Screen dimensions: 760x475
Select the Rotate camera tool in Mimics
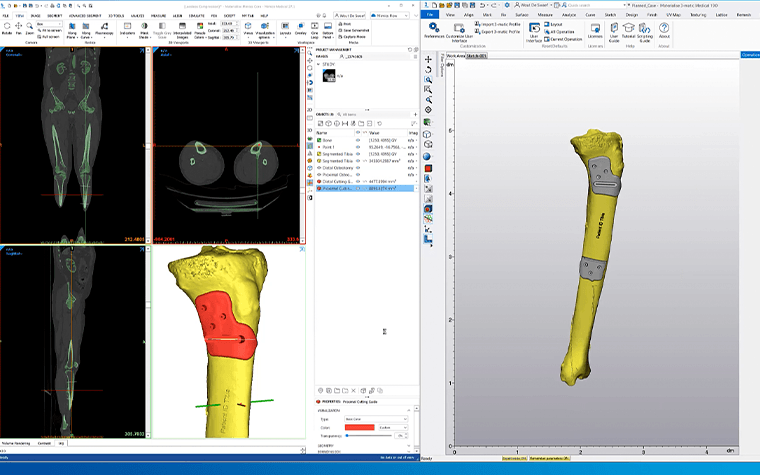(x=7, y=29)
